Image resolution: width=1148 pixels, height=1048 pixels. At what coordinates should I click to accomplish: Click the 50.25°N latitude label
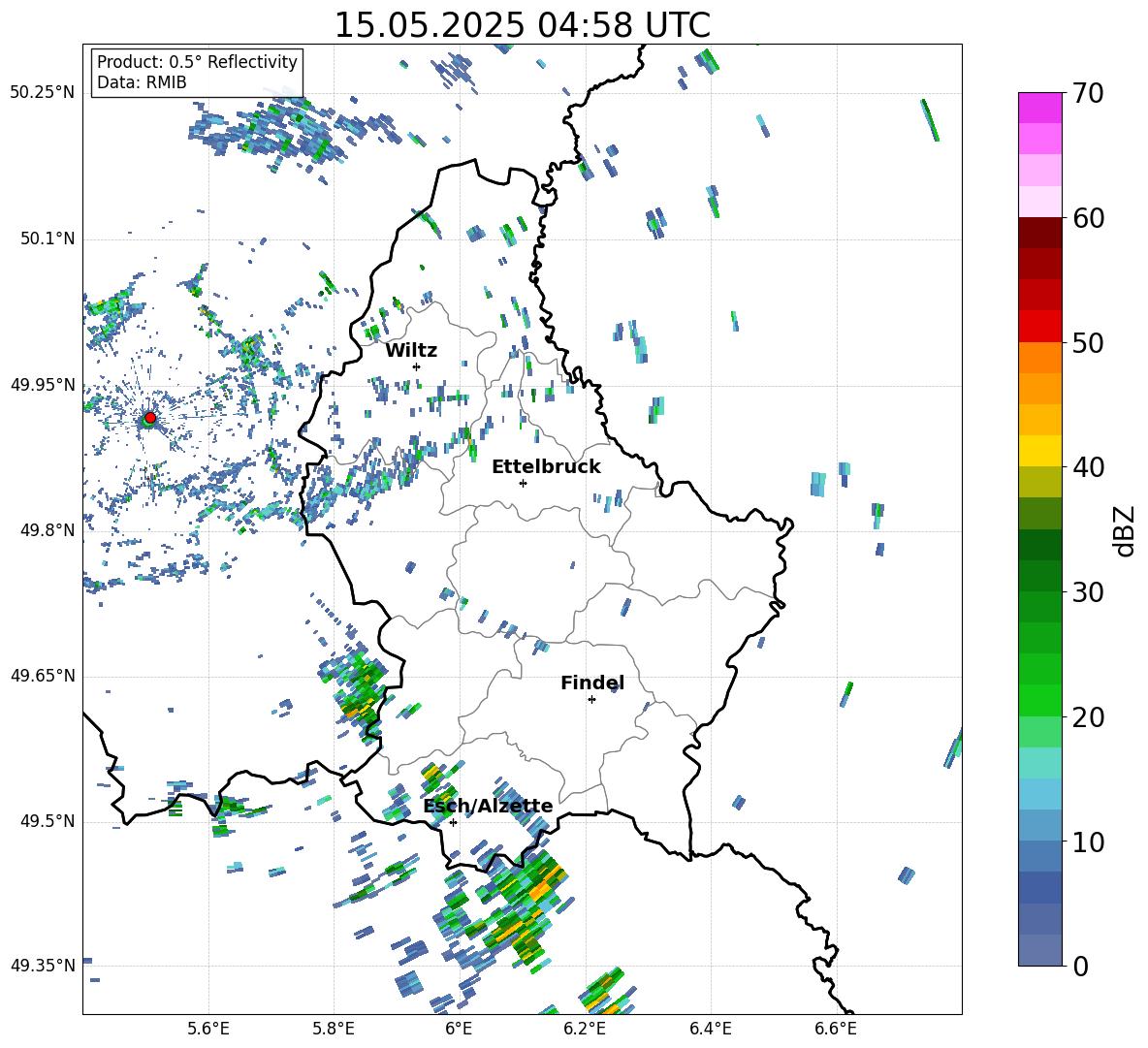(x=43, y=93)
